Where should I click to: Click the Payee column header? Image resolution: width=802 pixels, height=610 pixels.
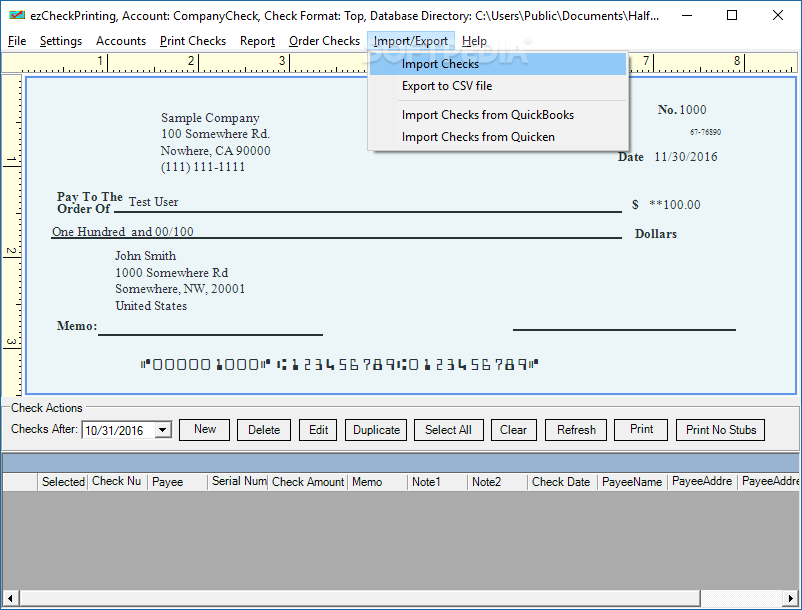[x=177, y=482]
